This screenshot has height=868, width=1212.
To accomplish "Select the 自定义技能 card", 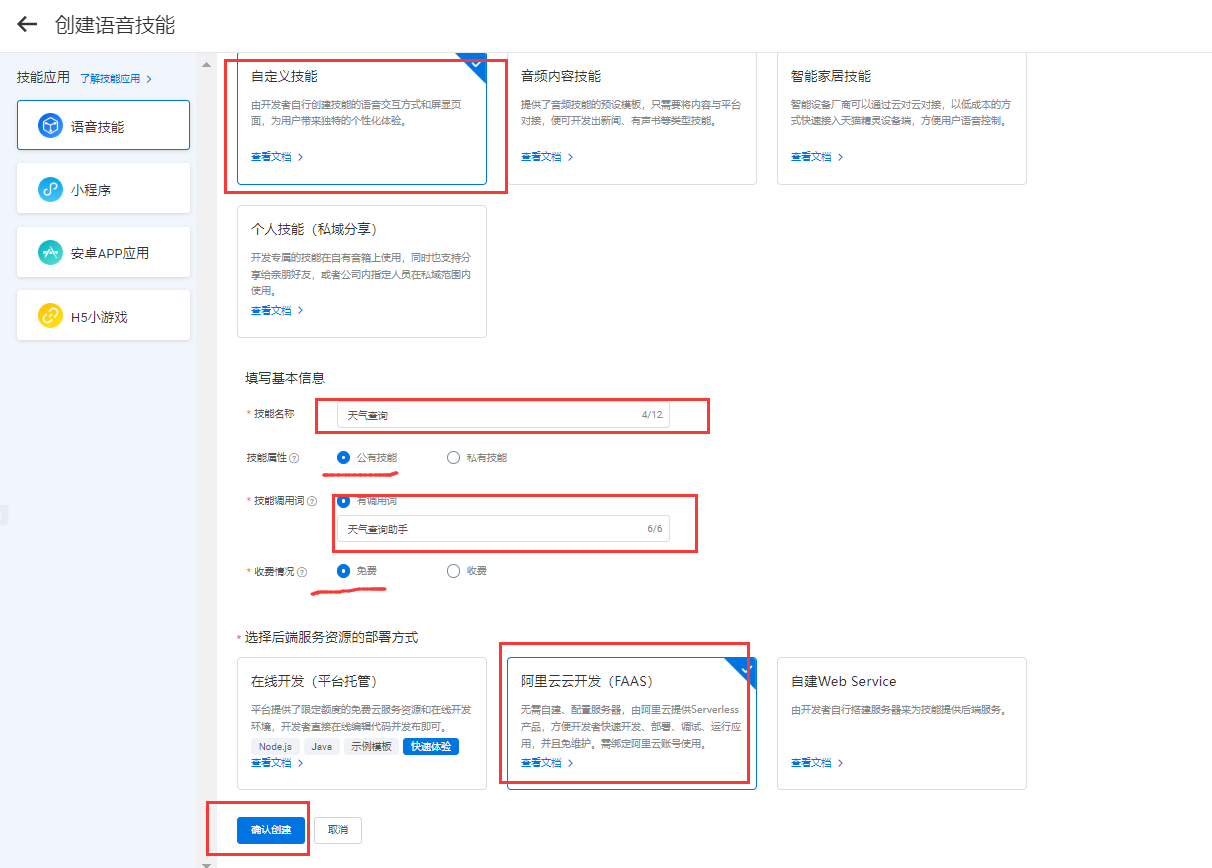I will 362,119.
